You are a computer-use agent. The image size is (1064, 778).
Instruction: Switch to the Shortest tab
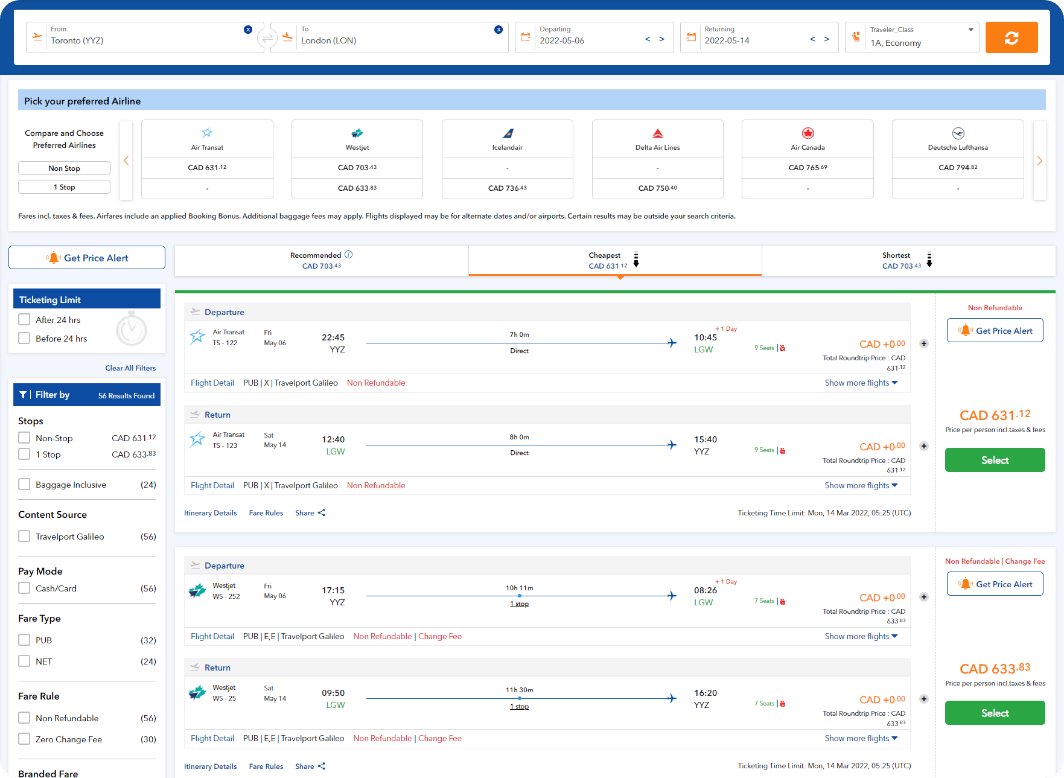point(909,260)
